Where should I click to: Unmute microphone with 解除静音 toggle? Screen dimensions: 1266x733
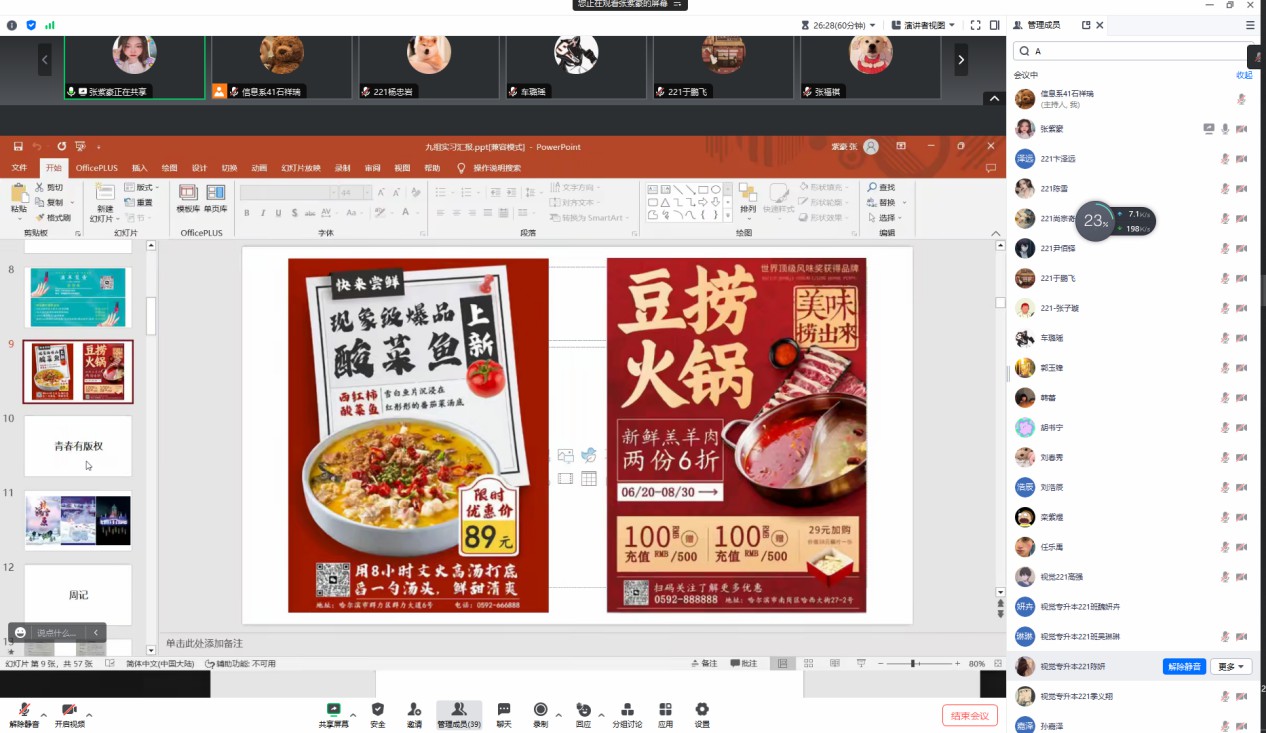23,711
